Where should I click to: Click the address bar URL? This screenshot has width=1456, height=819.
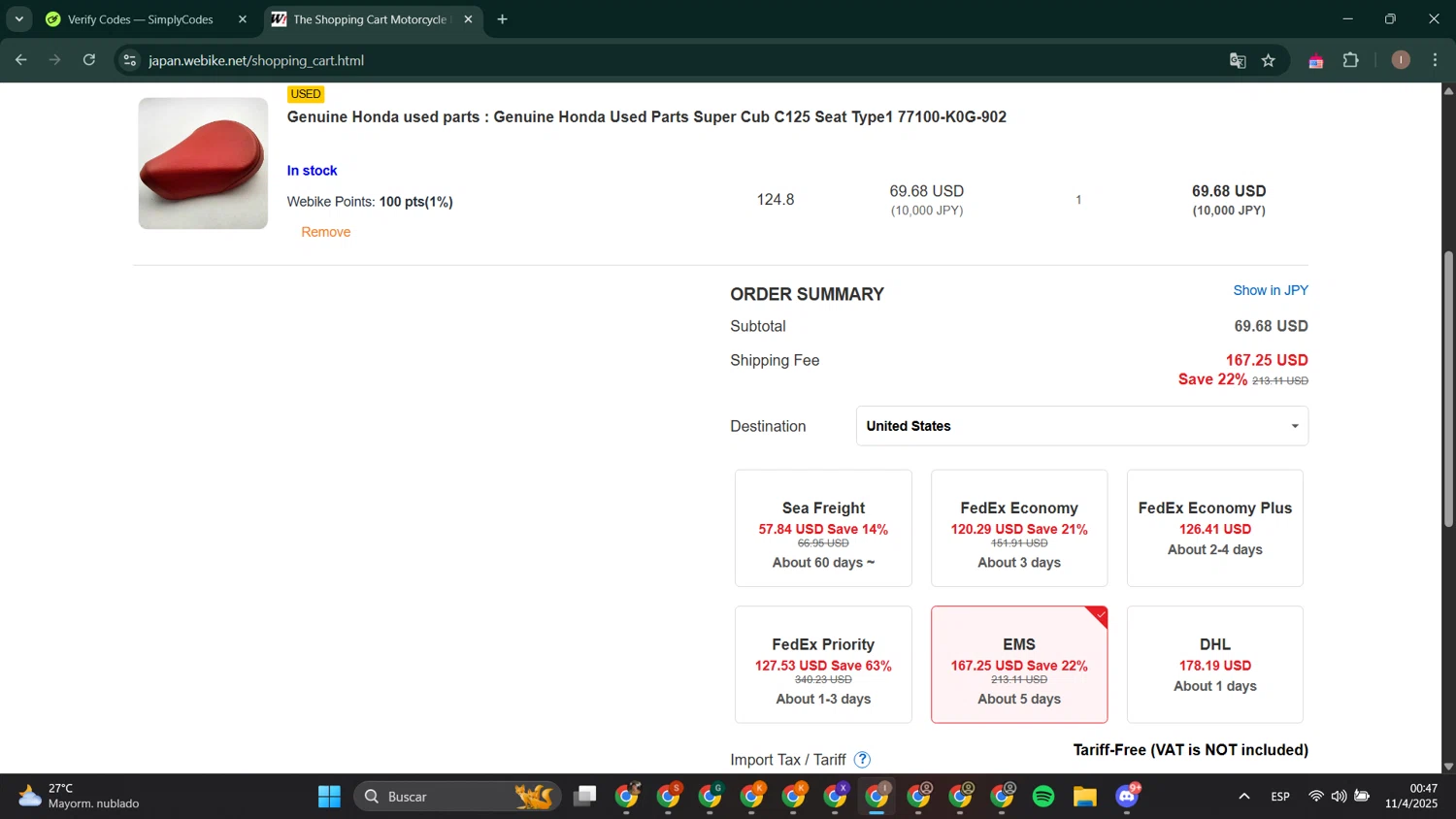(256, 60)
